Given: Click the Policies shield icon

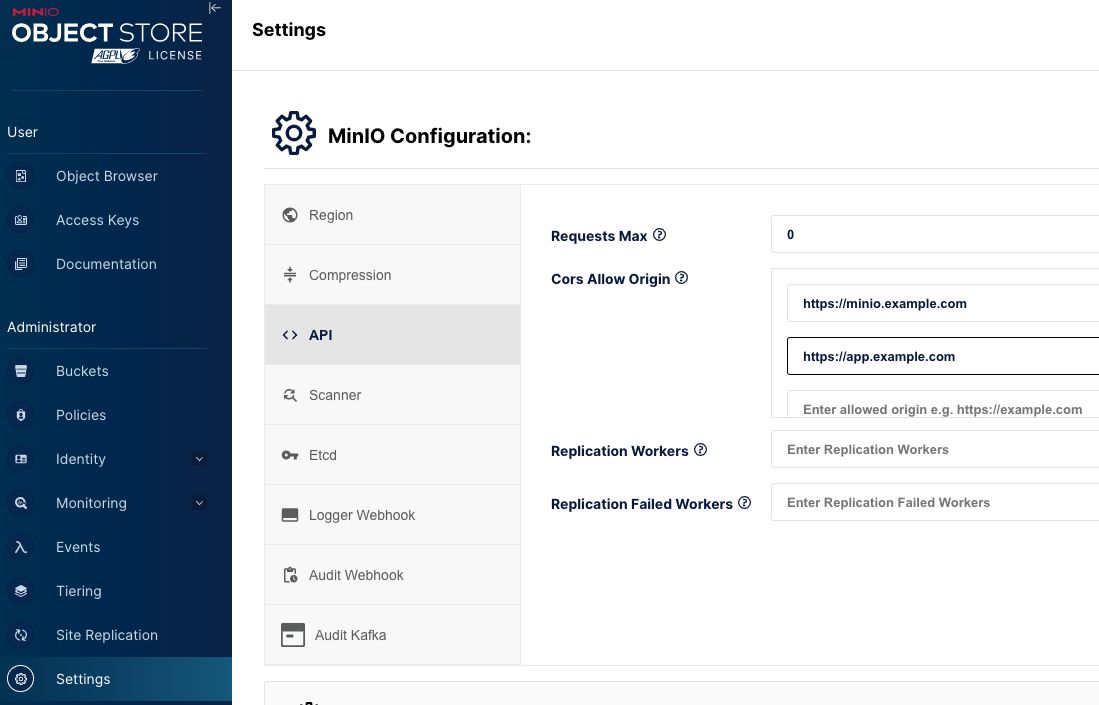Looking at the screenshot, I should 21,415.
